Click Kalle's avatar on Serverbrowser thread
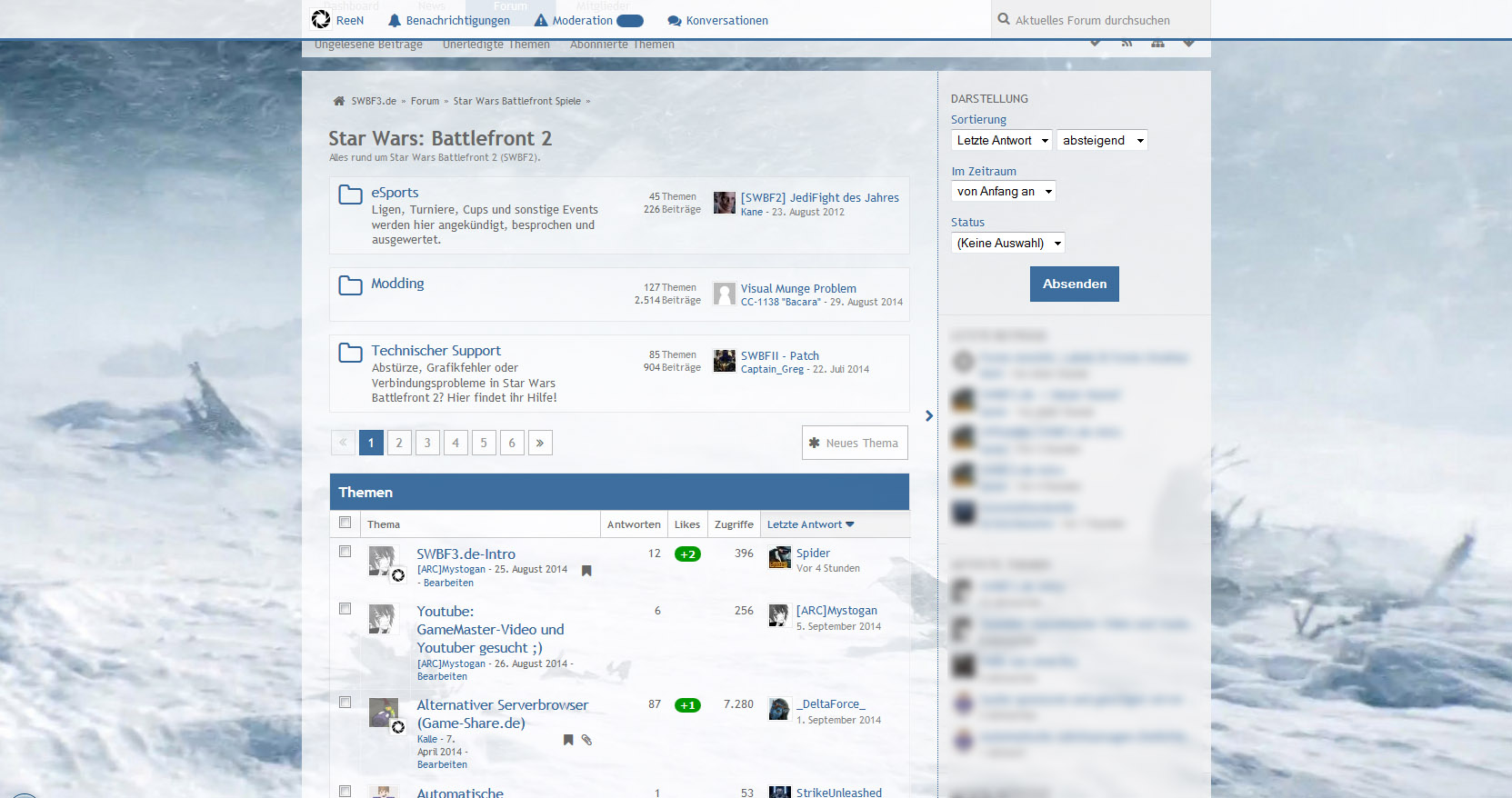 (383, 713)
